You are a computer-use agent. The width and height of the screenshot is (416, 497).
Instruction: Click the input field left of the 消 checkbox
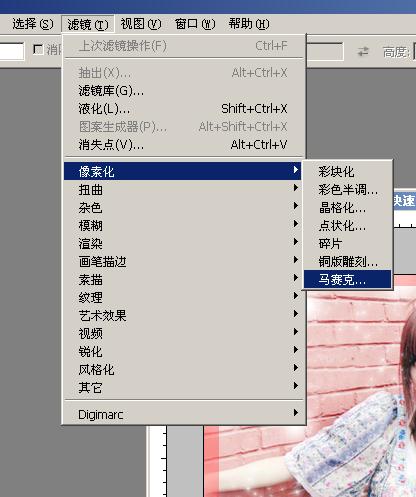click(x=12, y=51)
